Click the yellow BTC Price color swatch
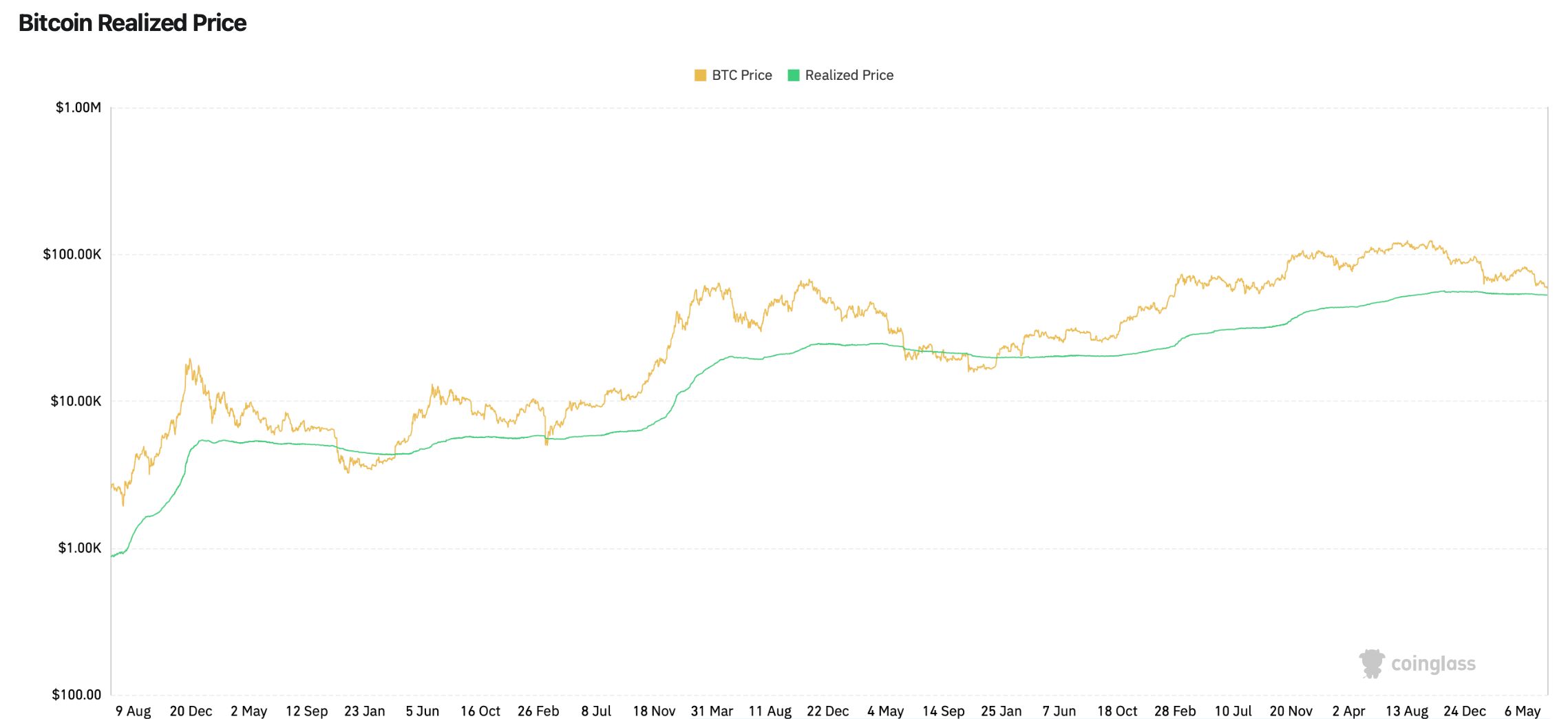The width and height of the screenshot is (1568, 719). click(700, 75)
